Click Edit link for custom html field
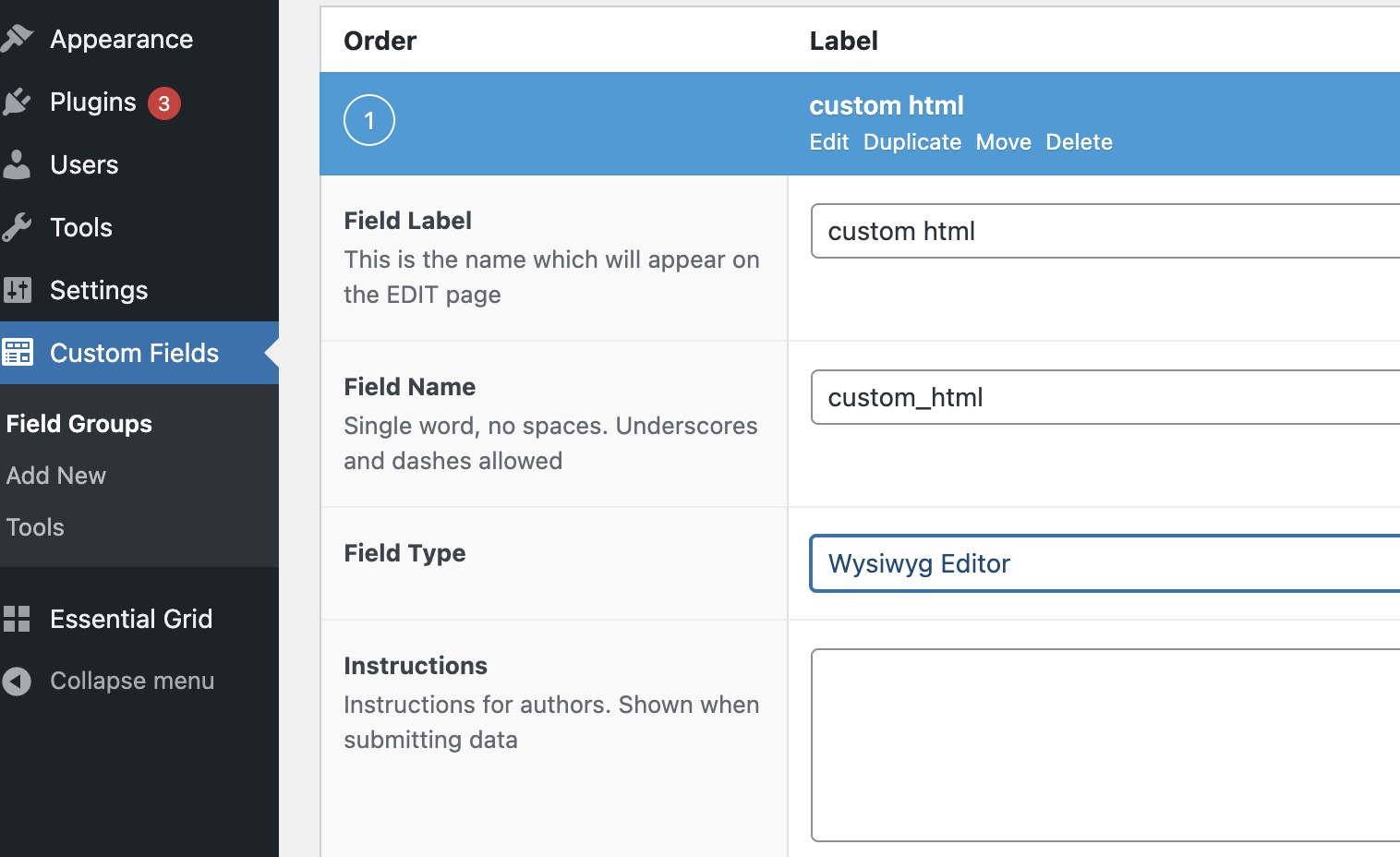The image size is (1400, 857). coord(828,142)
